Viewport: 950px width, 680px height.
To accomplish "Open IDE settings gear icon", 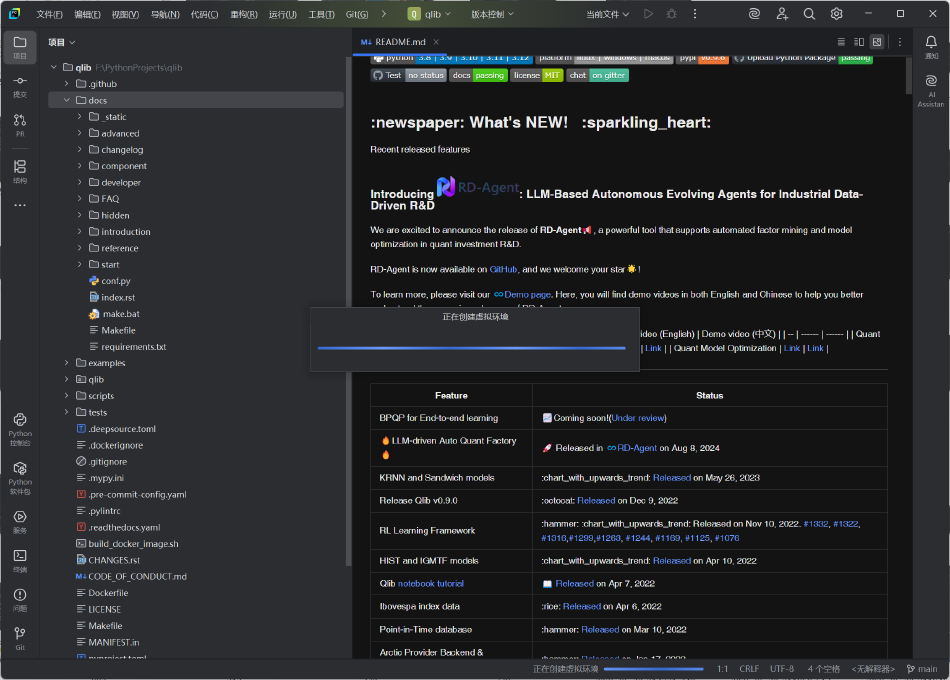I will [x=837, y=14].
